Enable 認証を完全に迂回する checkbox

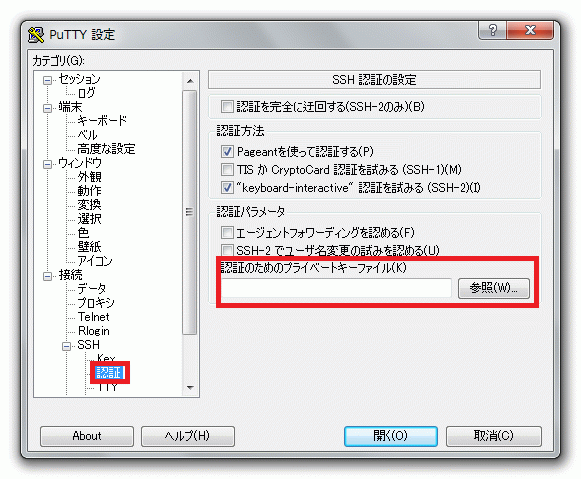coord(227,107)
